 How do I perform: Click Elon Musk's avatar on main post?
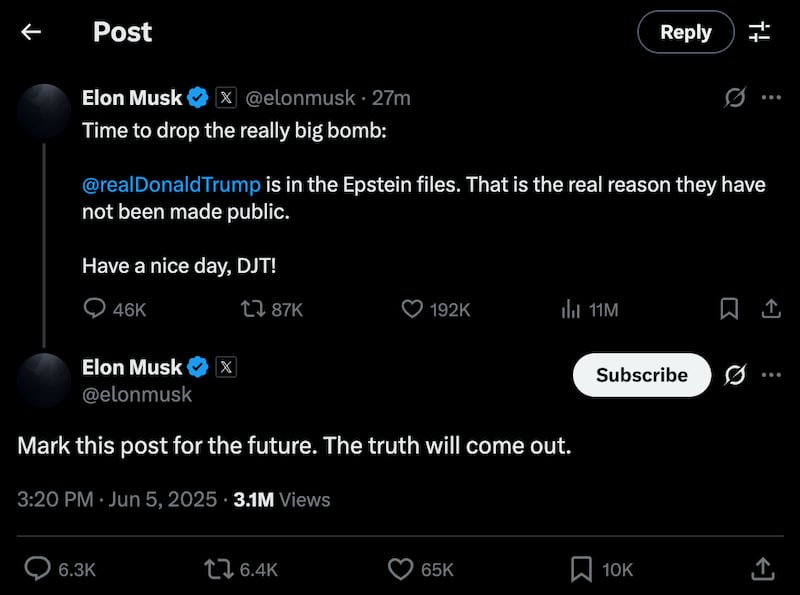tap(44, 378)
